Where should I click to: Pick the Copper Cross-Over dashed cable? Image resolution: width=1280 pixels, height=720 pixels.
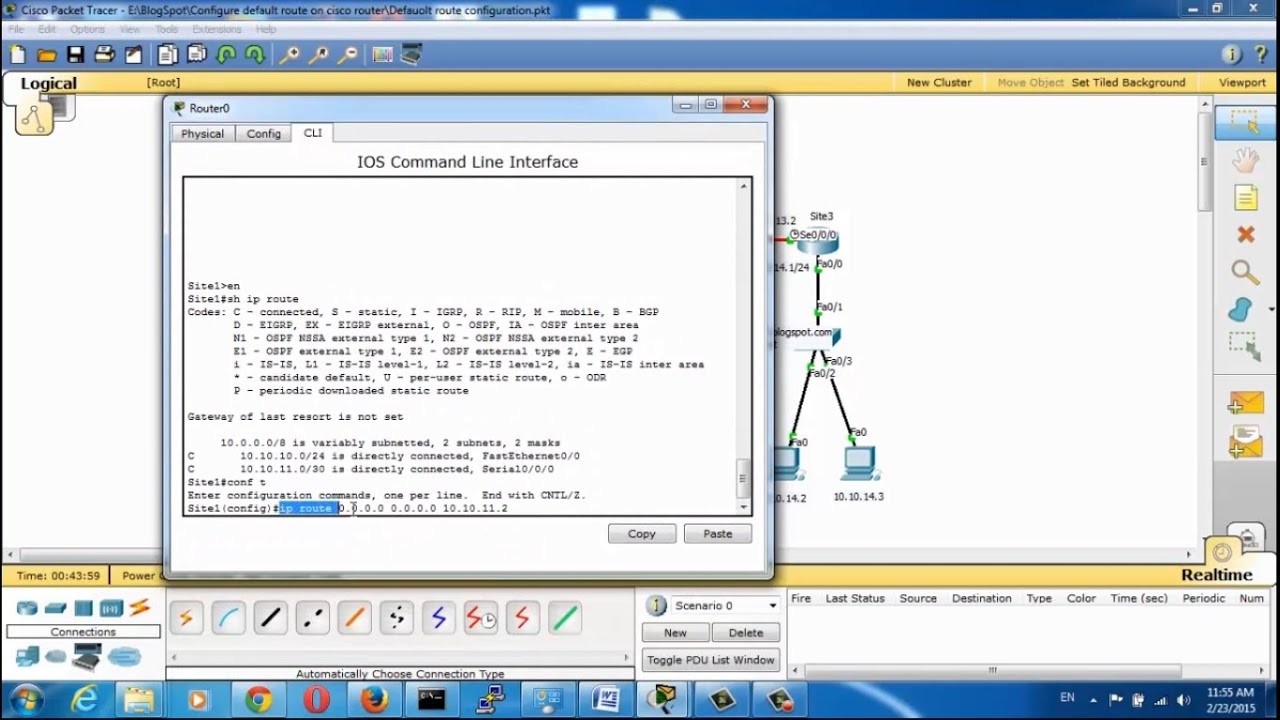click(x=312, y=618)
